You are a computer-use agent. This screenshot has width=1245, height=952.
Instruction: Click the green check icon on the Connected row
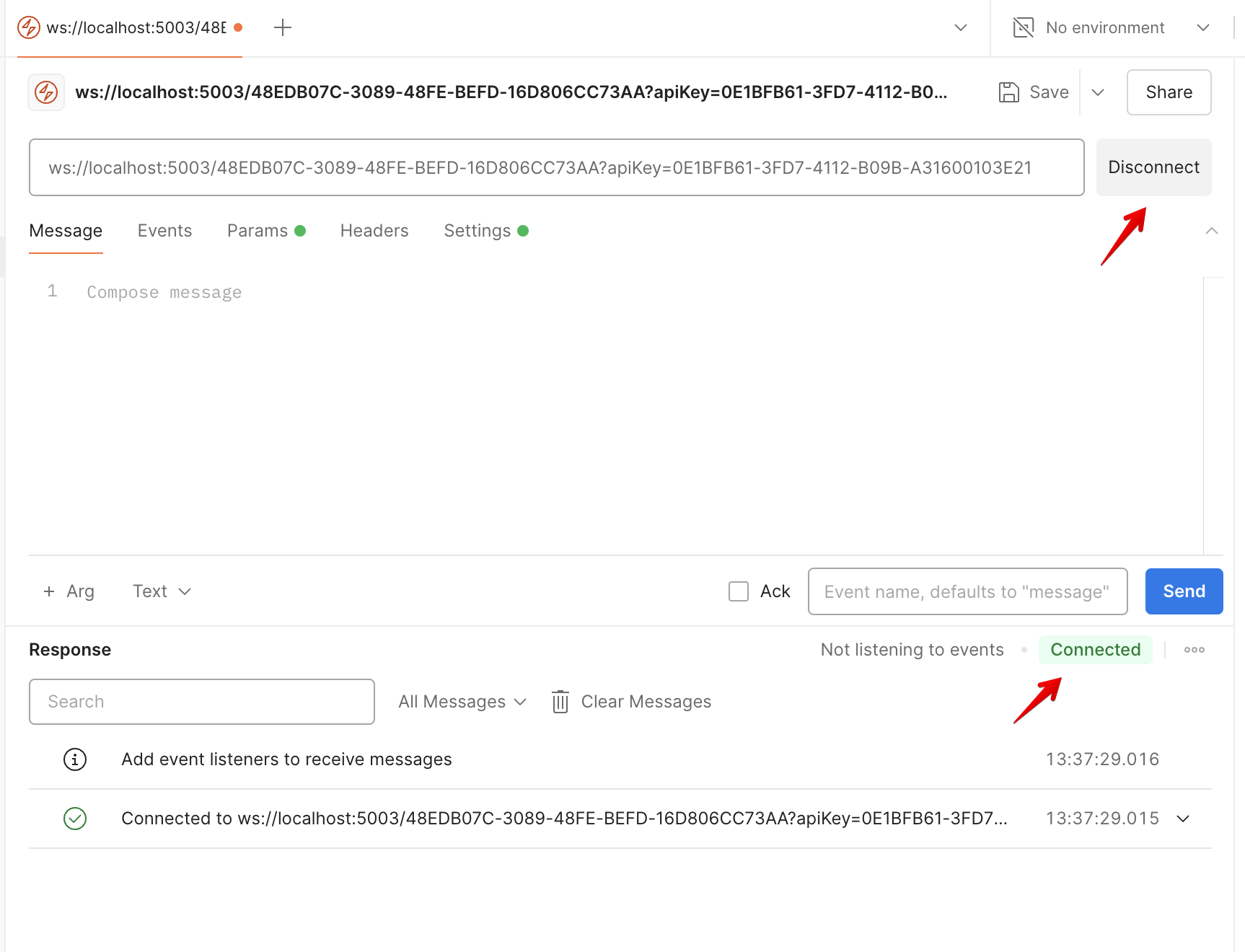[x=75, y=819]
